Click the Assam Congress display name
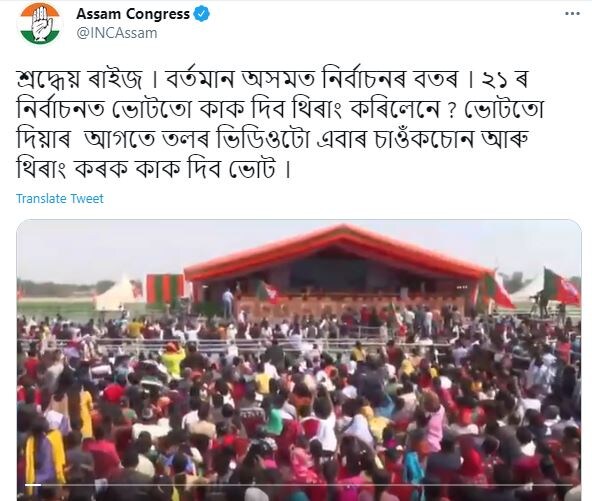This screenshot has height=501, width=592. [x=133, y=14]
